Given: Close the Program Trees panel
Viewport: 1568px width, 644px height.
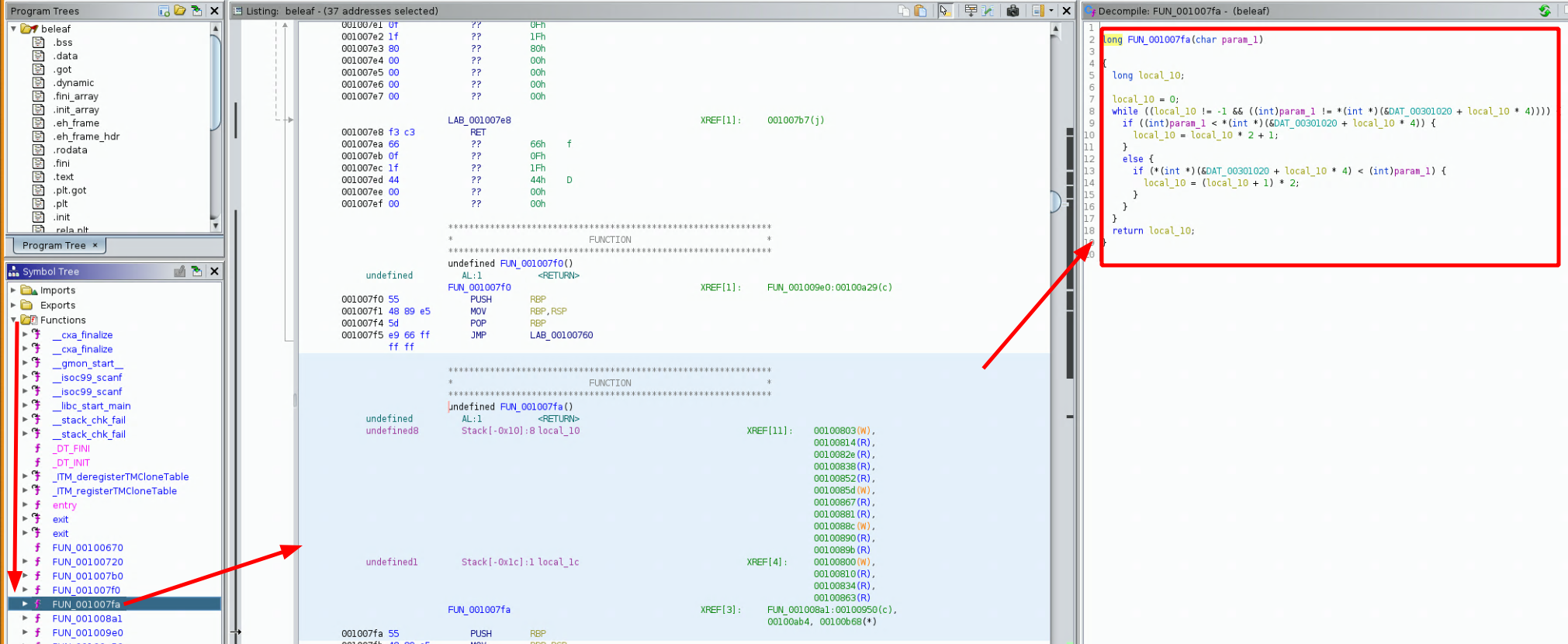Looking at the screenshot, I should 215,11.
